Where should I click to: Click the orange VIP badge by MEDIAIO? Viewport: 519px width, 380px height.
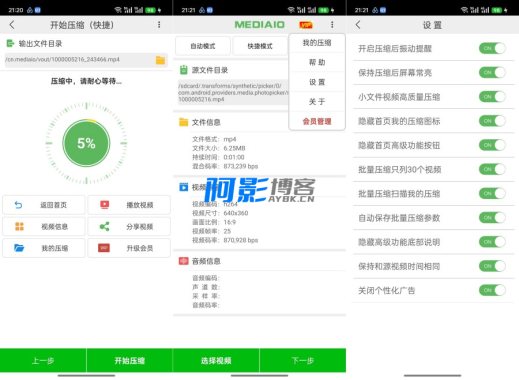click(x=306, y=25)
